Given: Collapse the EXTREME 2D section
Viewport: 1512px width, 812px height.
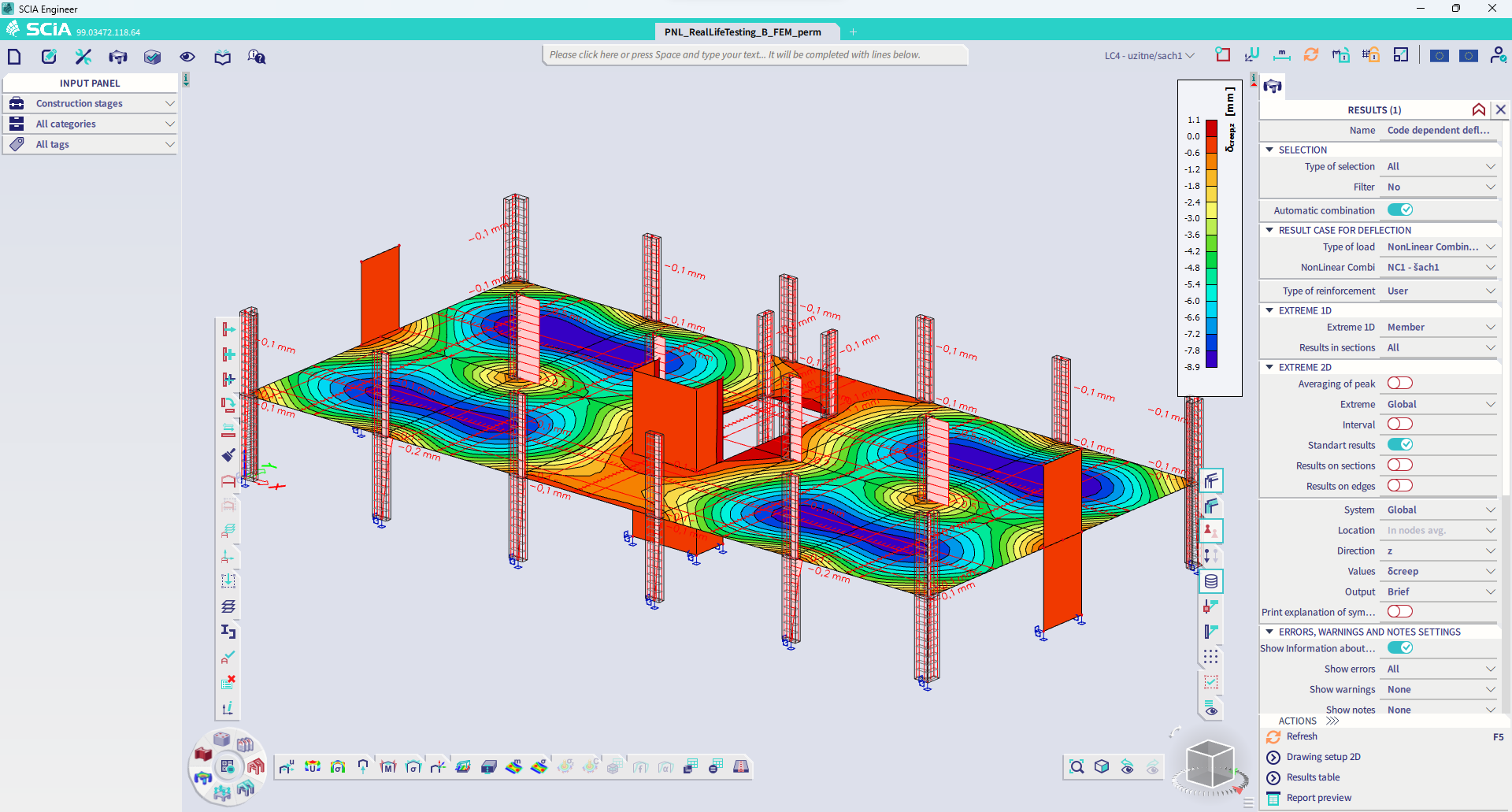Looking at the screenshot, I should coord(1269,367).
